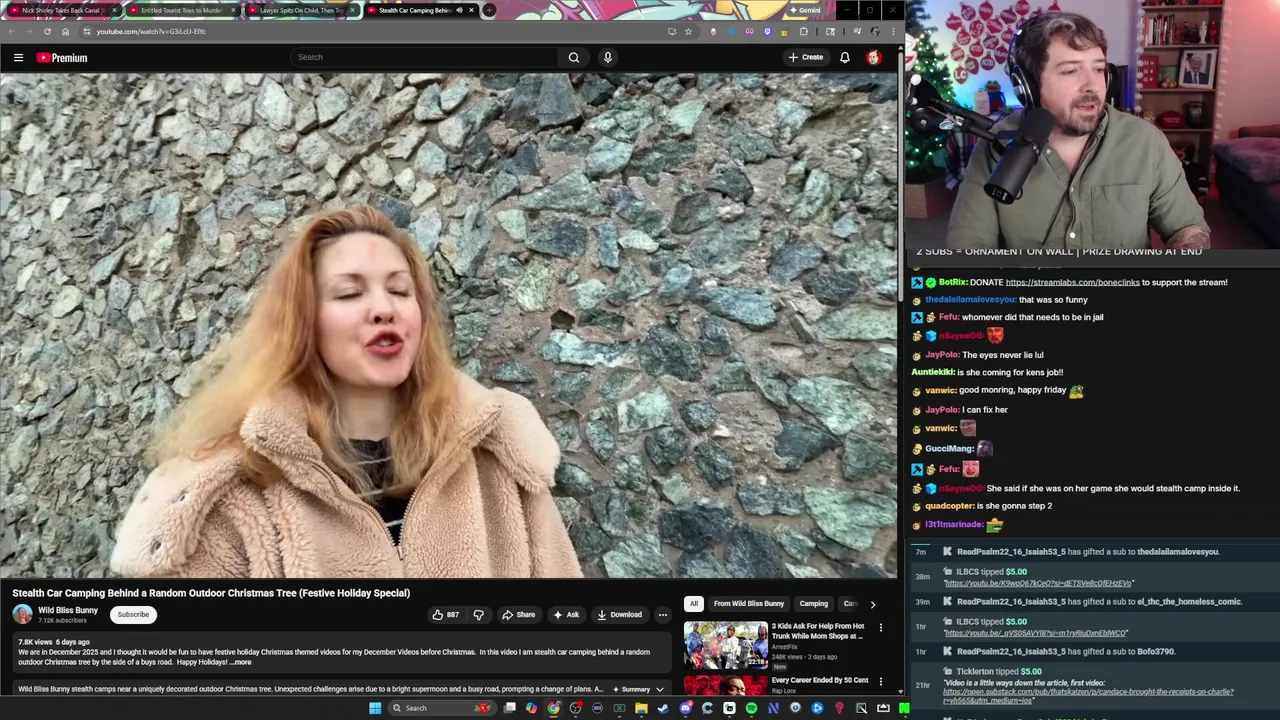Open the YouTube account avatar menu
This screenshot has width=1280, height=720.
point(874,57)
